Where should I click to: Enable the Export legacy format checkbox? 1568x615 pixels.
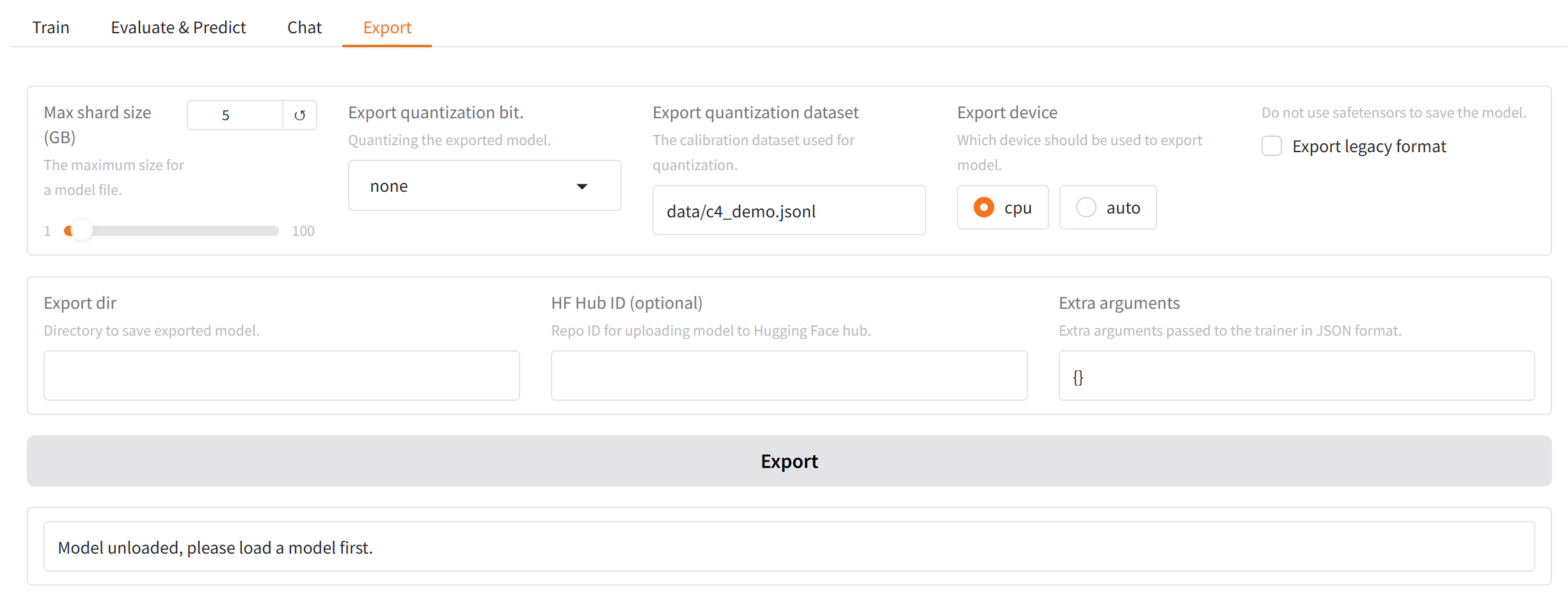pyautogui.click(x=1271, y=146)
